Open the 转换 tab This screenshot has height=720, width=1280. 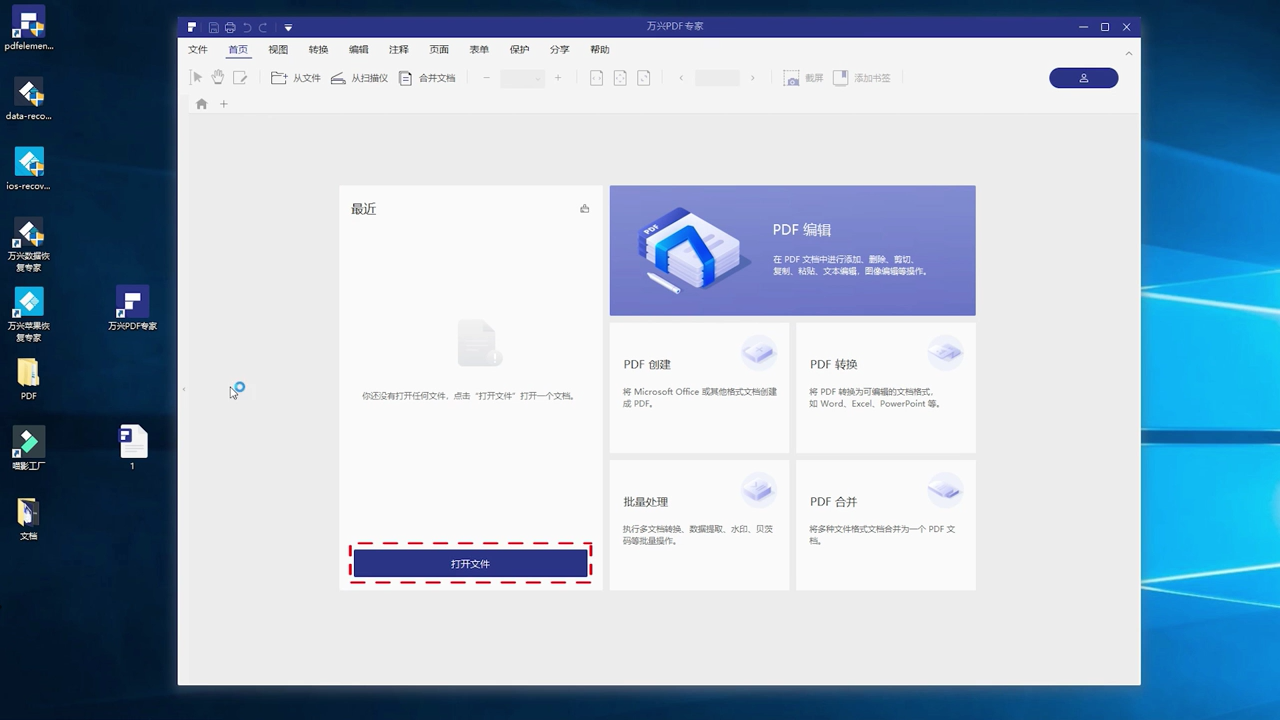318,50
